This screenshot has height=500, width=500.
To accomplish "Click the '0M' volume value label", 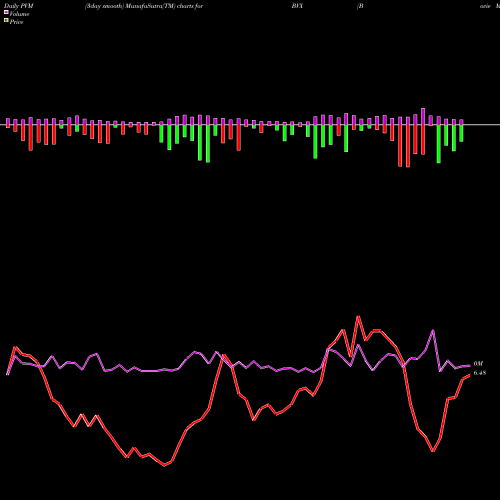I will click(478, 364).
